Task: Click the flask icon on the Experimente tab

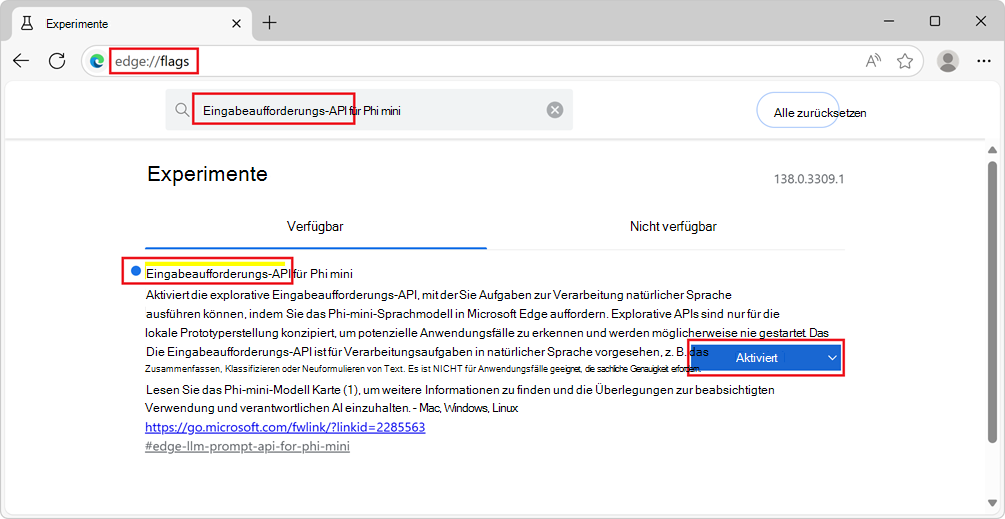Action: click(26, 24)
